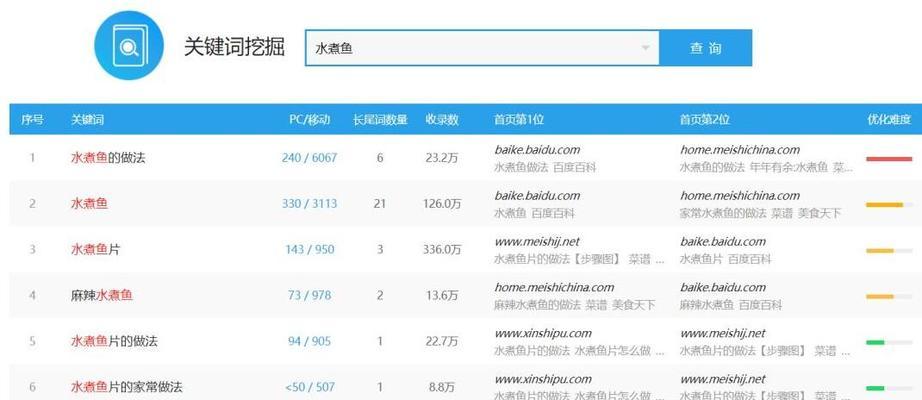Image resolution: width=922 pixels, height=400 pixels.
Task: Click home.meishichina.com first-place result for 麻辣水煮鱼
Action: 554,288
